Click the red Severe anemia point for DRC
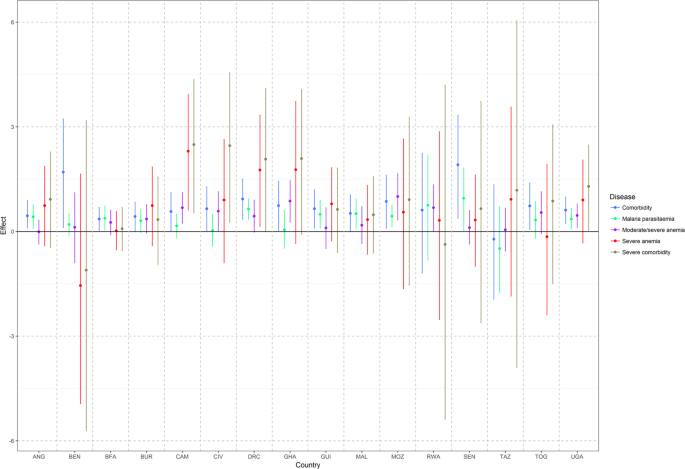The width and height of the screenshot is (685, 469). coord(260,170)
